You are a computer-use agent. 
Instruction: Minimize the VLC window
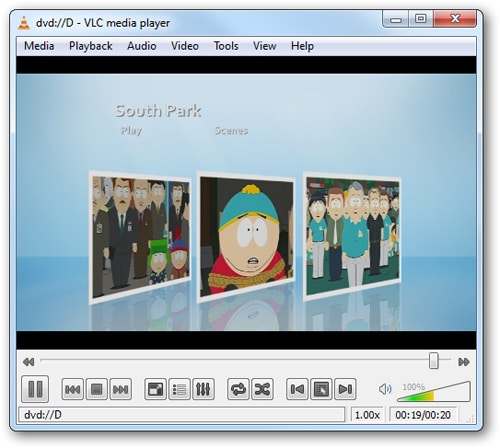pyautogui.click(x=396, y=19)
